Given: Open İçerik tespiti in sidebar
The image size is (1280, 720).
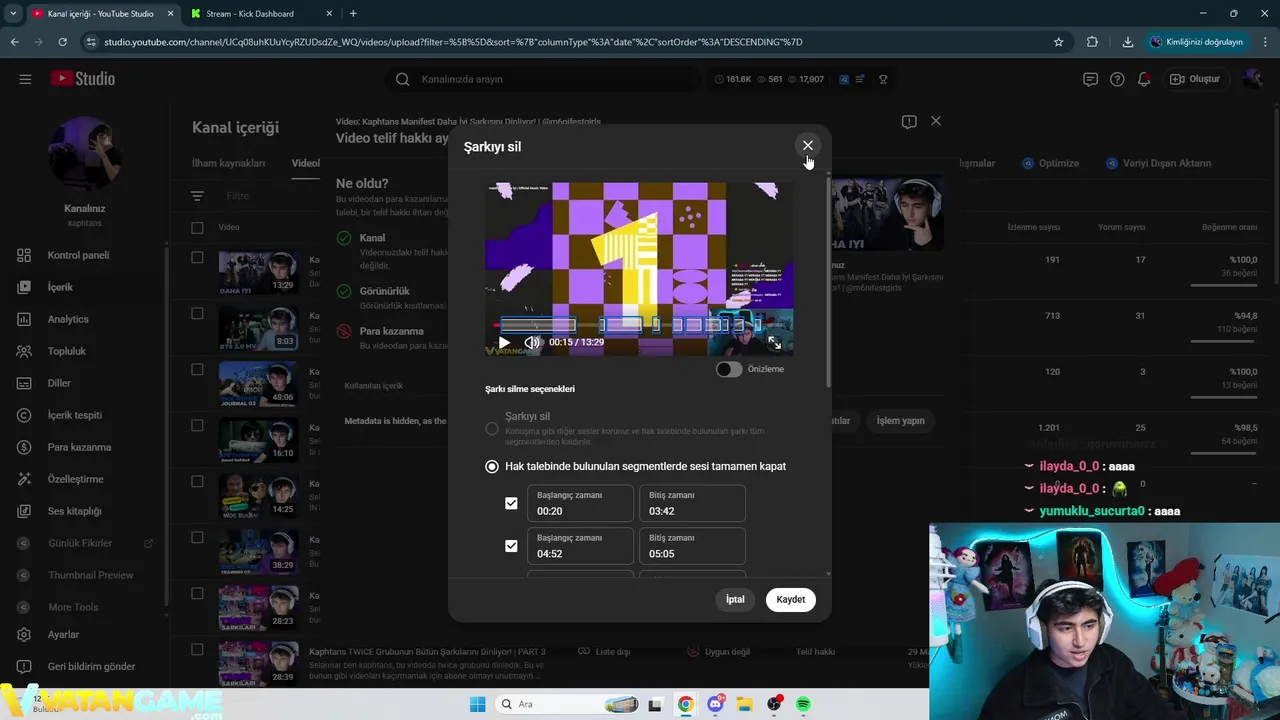Looking at the screenshot, I should click(75, 415).
